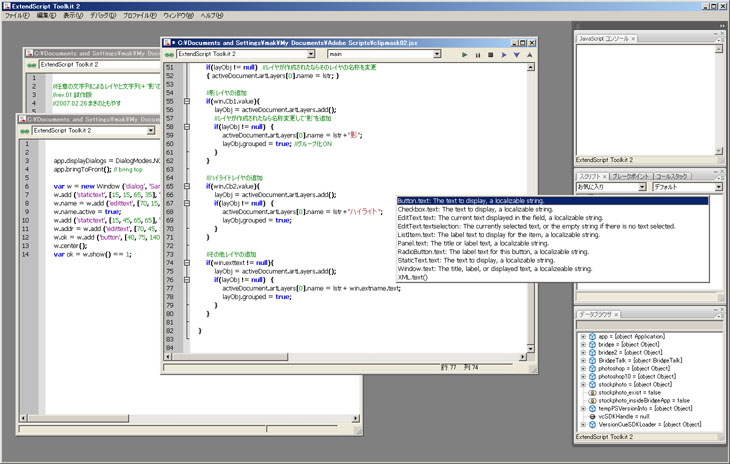Collapse the code fold at line 74

coord(187,263)
